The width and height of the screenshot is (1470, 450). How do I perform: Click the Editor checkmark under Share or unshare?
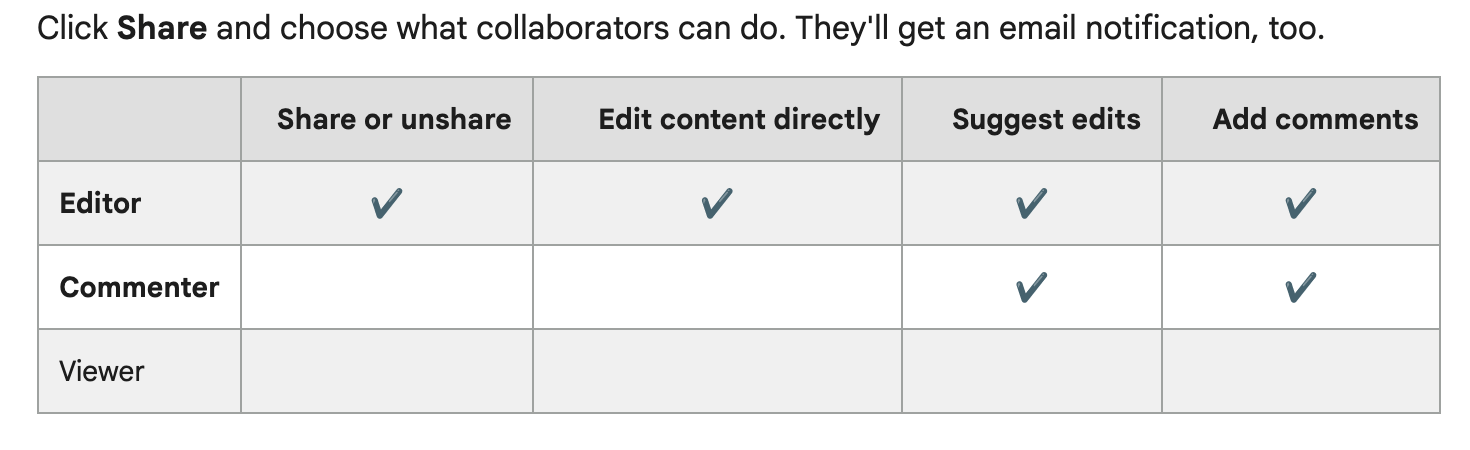(386, 205)
